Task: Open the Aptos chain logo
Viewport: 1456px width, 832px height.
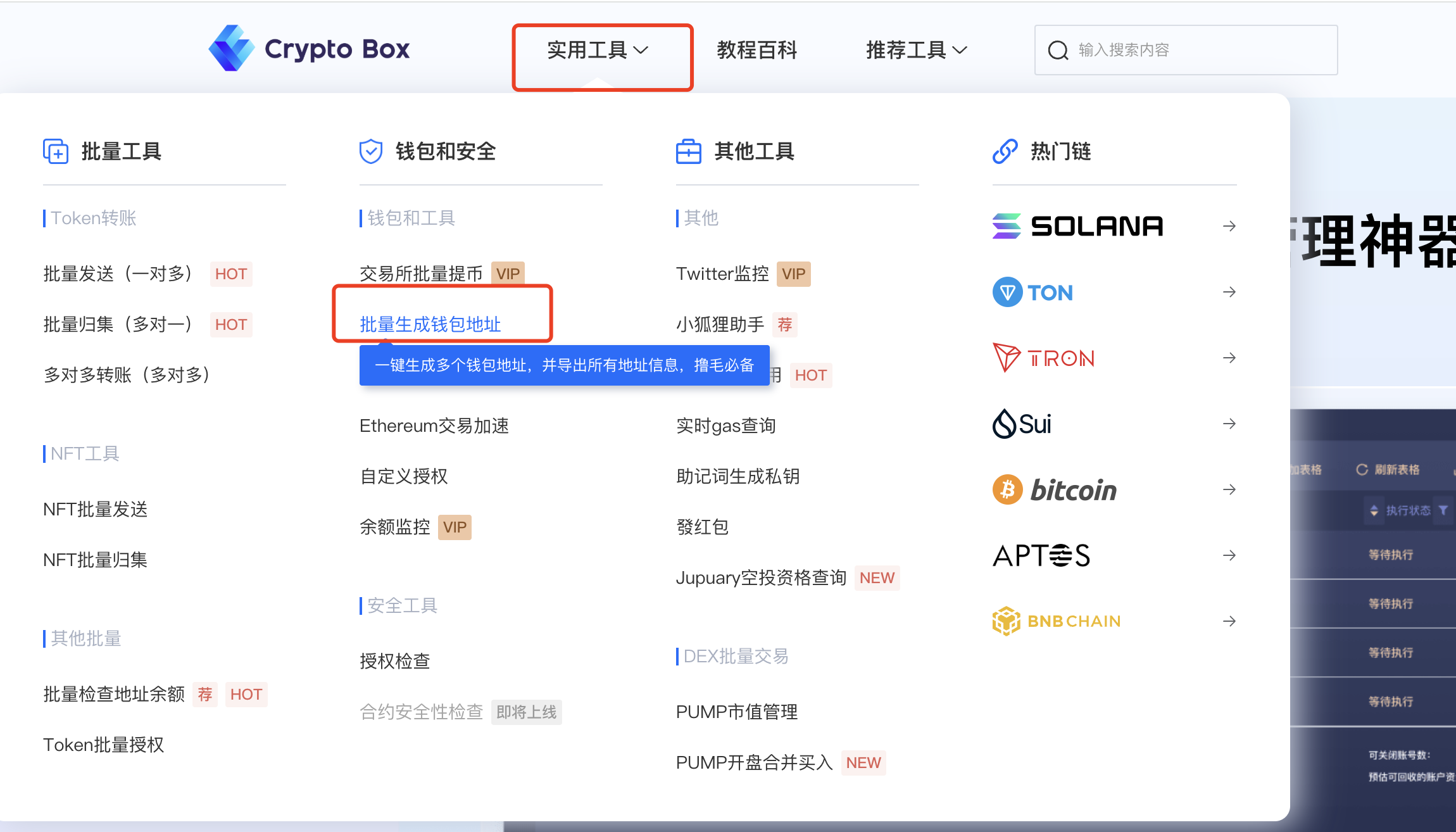Action: tap(1041, 555)
